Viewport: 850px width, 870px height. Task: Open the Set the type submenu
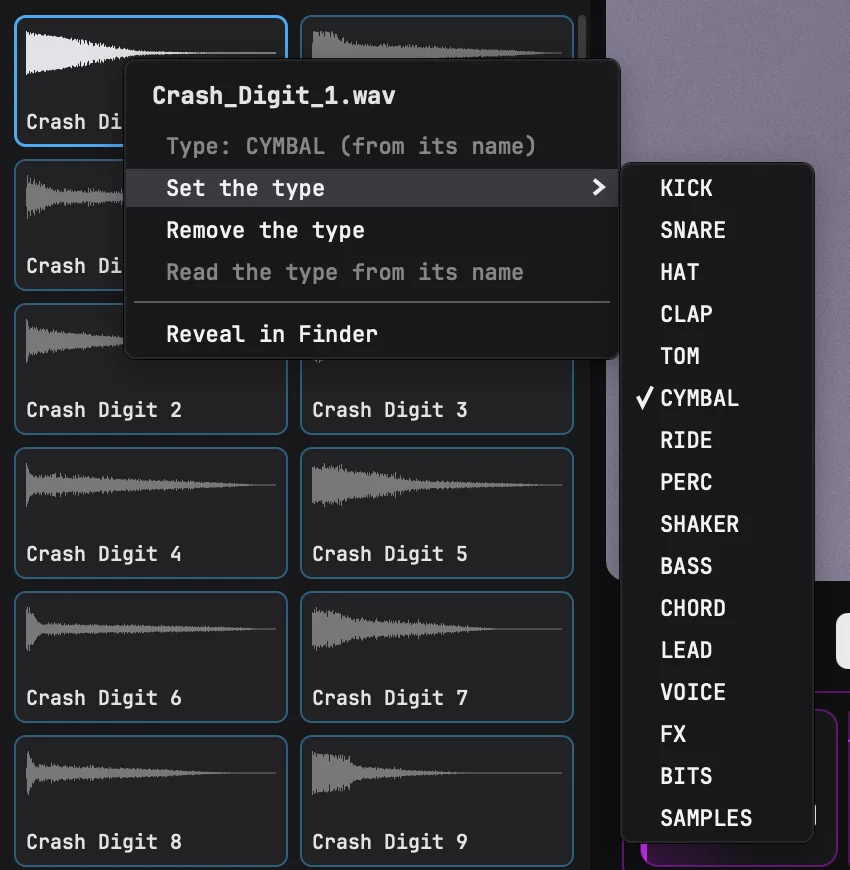pos(372,188)
